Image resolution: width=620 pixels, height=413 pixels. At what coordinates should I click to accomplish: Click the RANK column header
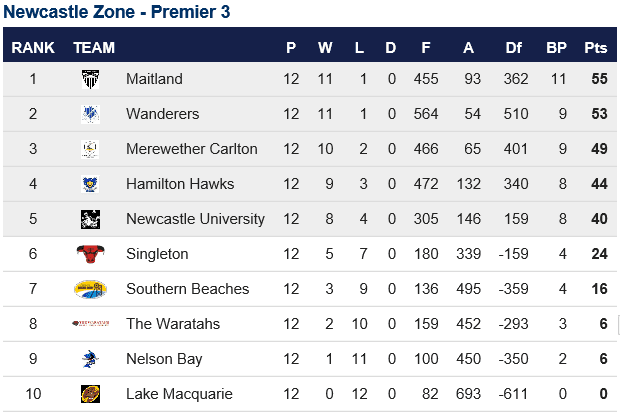[x=33, y=48]
